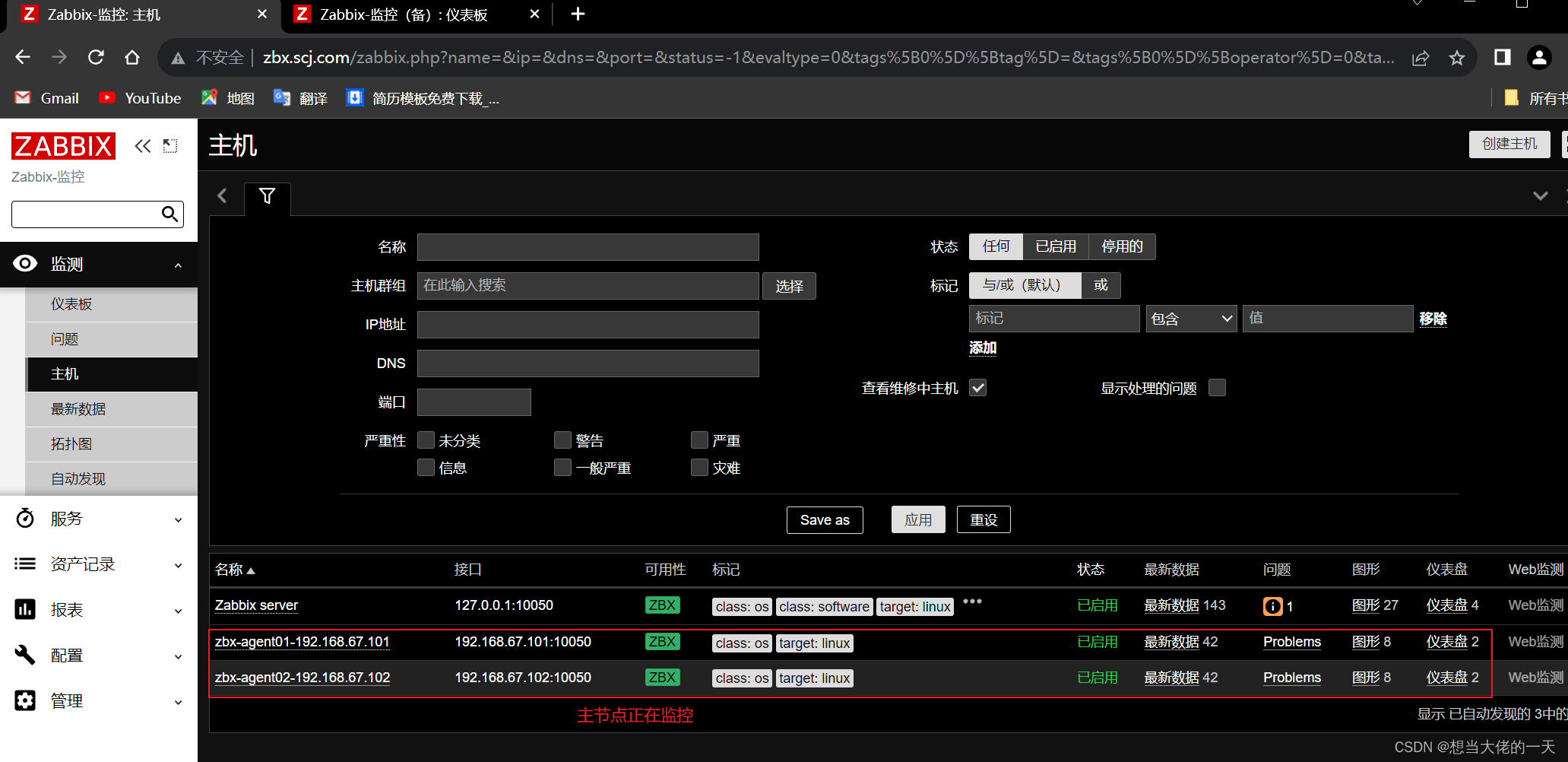Expand the 管理 menu section
Viewport: 1568px width, 762px height.
pos(99,701)
